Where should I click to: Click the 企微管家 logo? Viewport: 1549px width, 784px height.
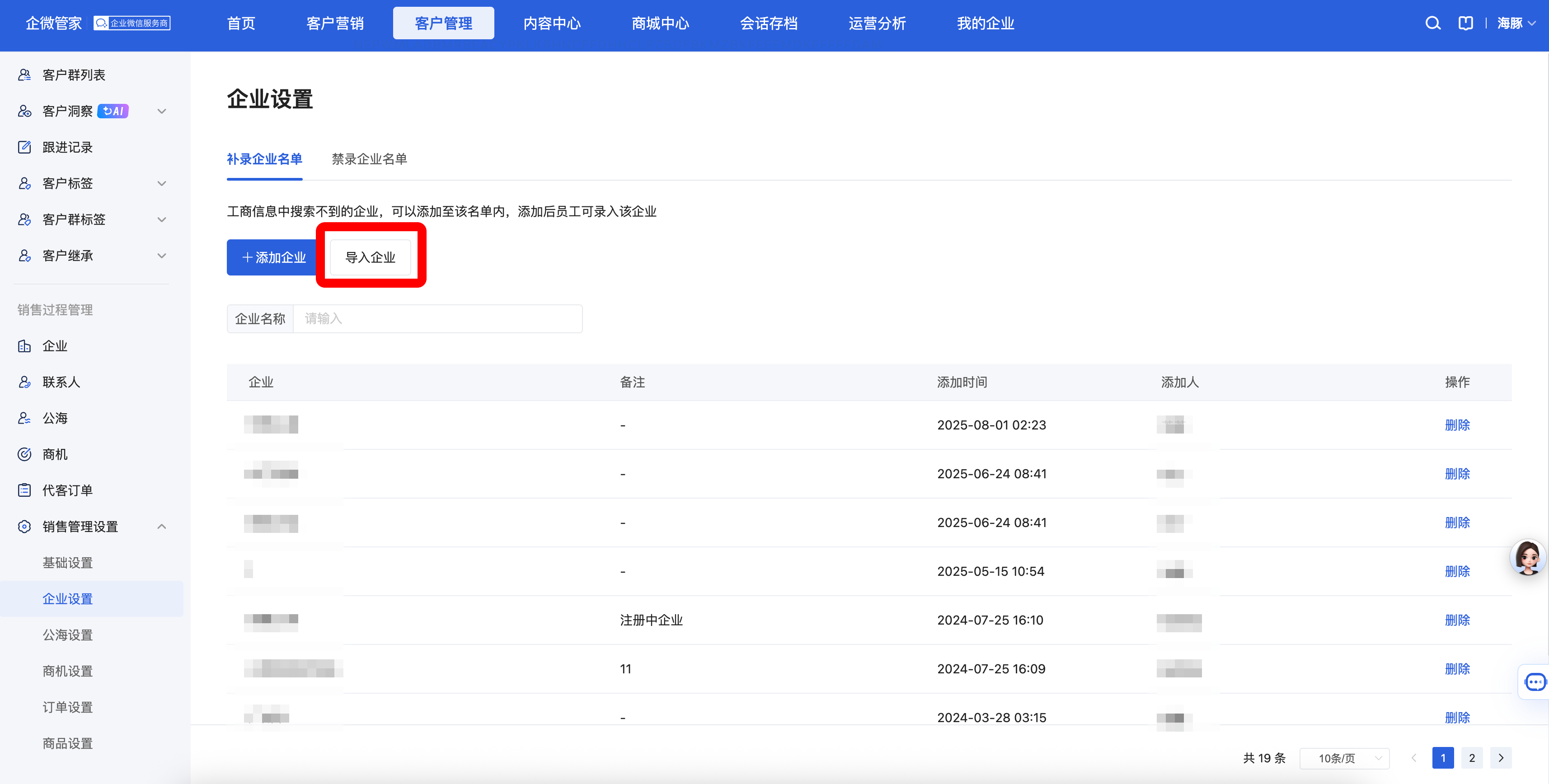[x=53, y=23]
